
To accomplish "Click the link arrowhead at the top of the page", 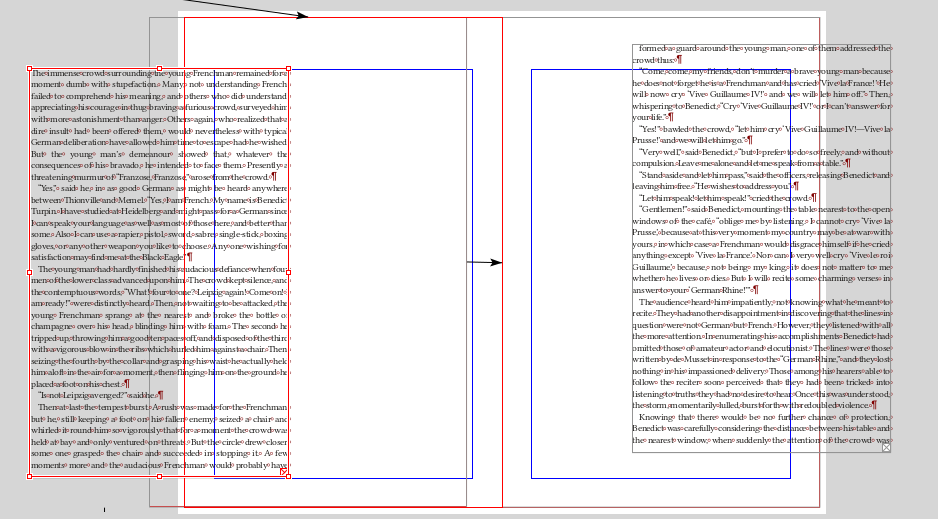I will tap(304, 16).
